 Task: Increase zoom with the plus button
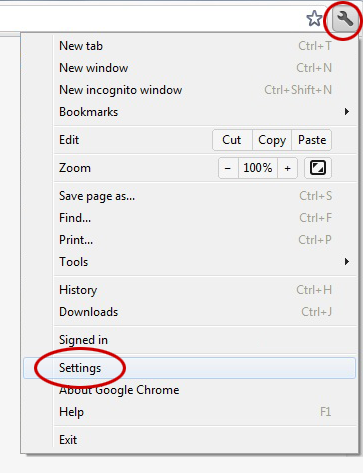(287, 168)
